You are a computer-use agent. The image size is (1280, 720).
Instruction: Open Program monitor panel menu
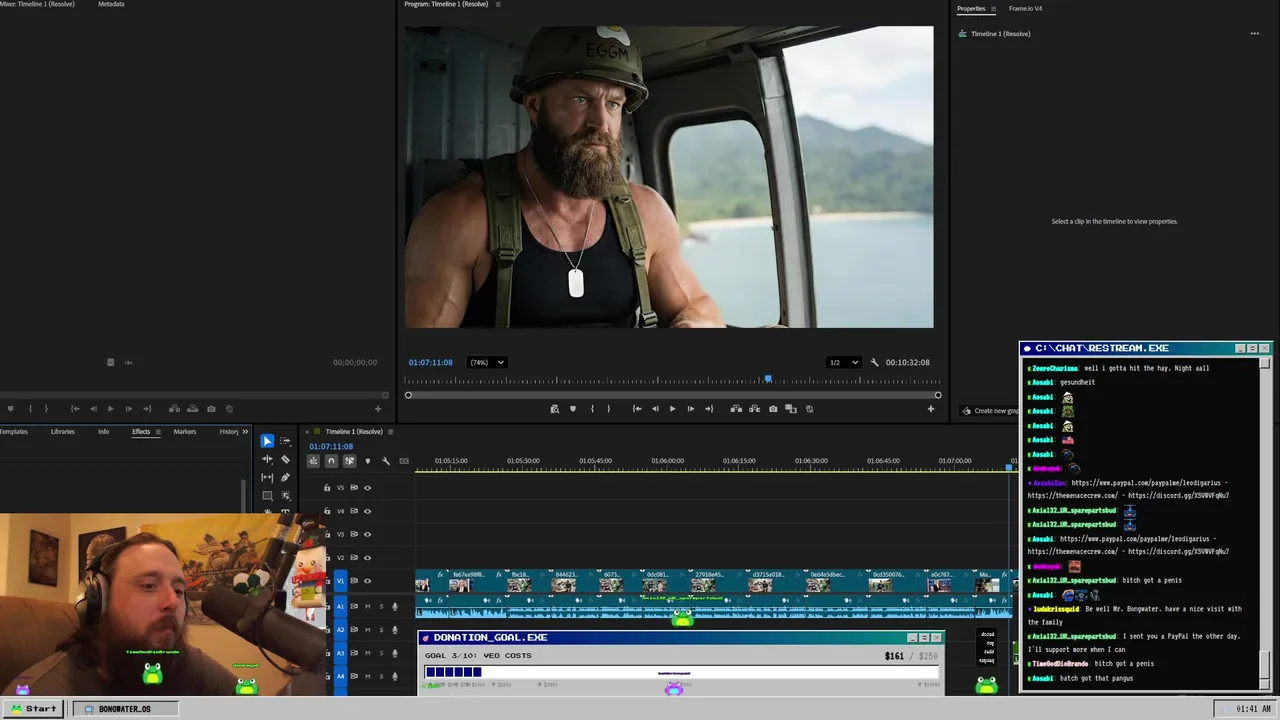(x=498, y=4)
